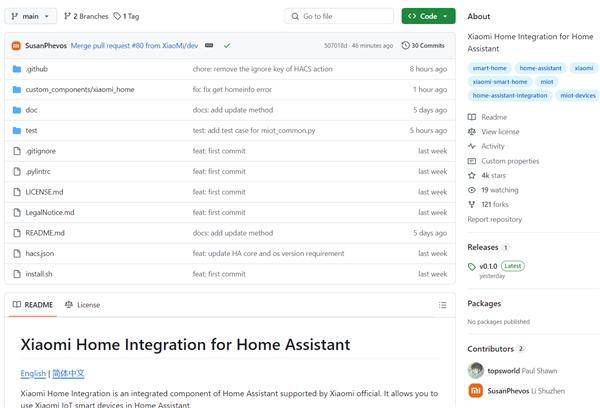Click the 507018d commit hash

click(x=336, y=46)
